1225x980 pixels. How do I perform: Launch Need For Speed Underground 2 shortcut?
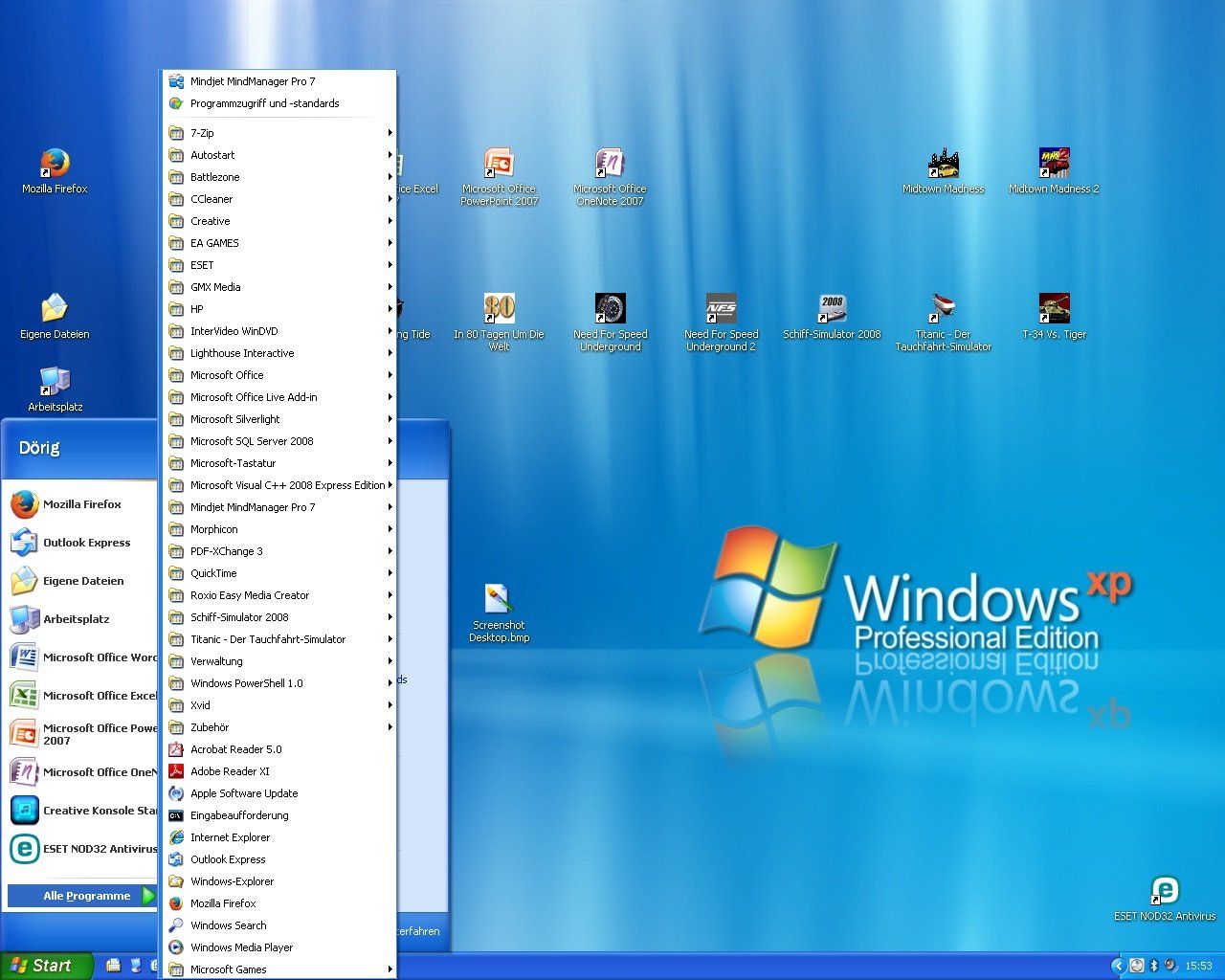(721, 322)
